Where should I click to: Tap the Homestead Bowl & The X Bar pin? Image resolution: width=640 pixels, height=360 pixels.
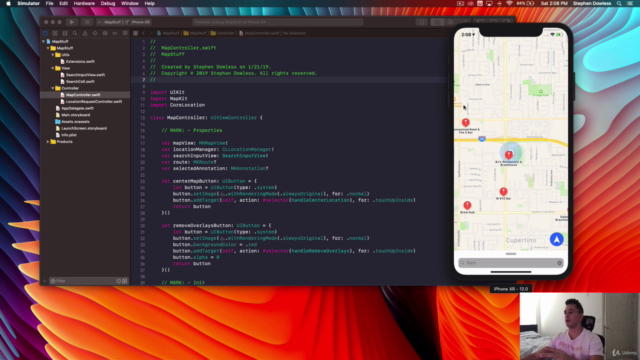[x=465, y=122]
